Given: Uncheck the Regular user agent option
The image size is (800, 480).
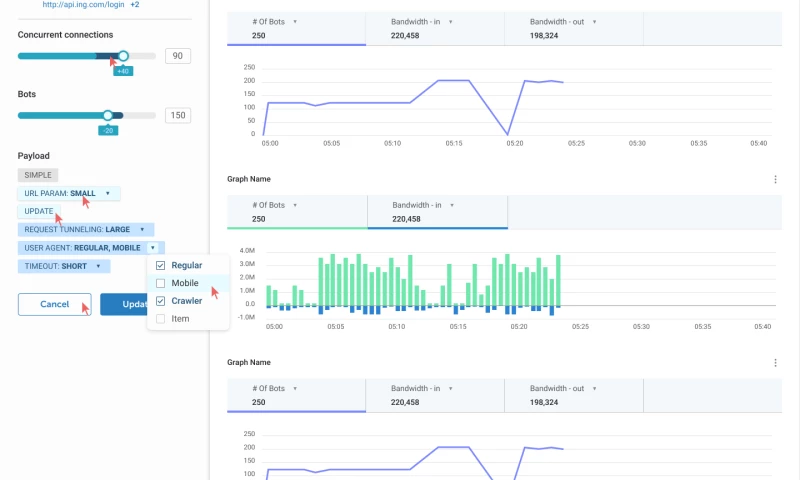Looking at the screenshot, I should tap(161, 266).
